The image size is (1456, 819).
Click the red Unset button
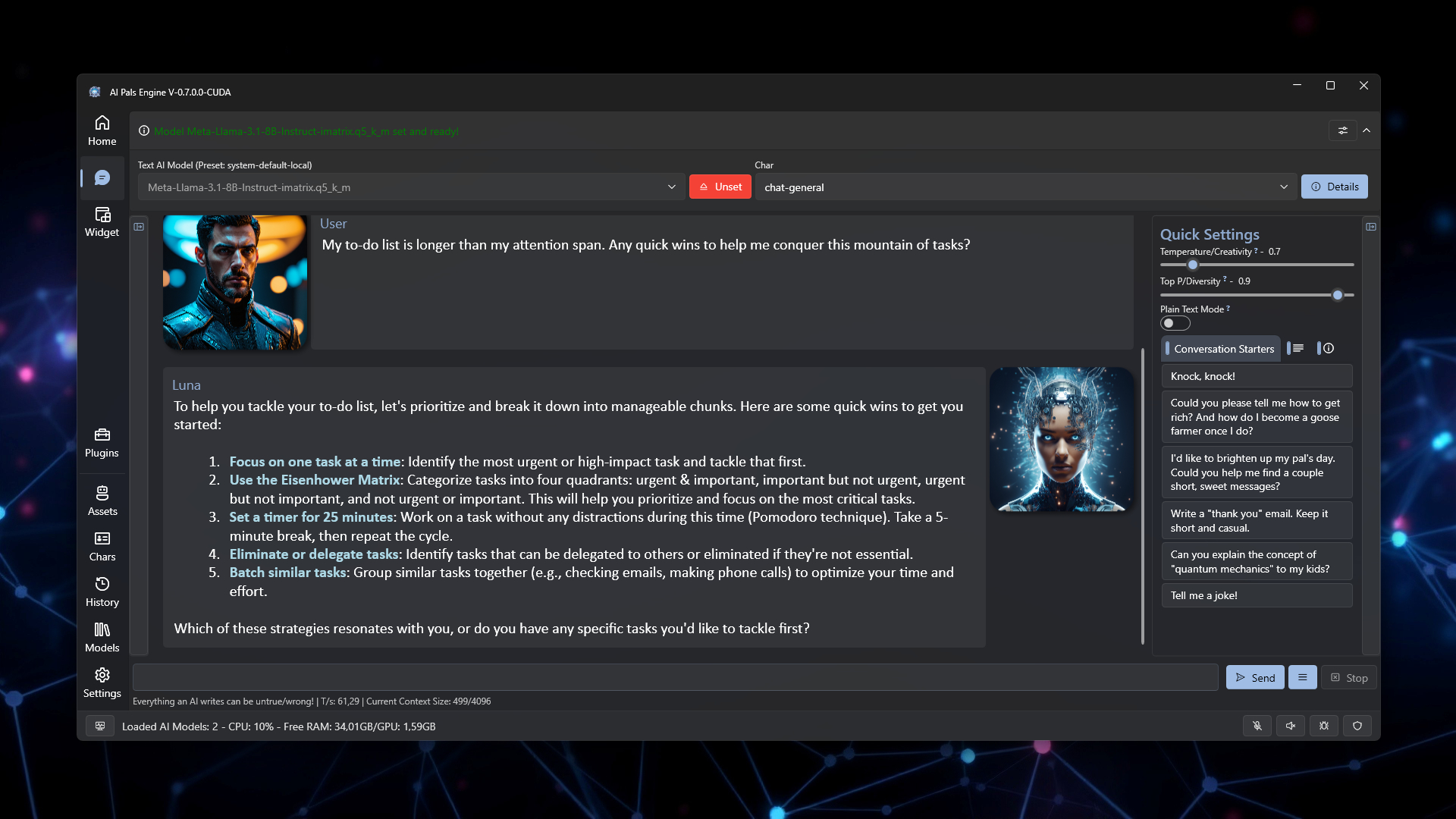click(720, 187)
